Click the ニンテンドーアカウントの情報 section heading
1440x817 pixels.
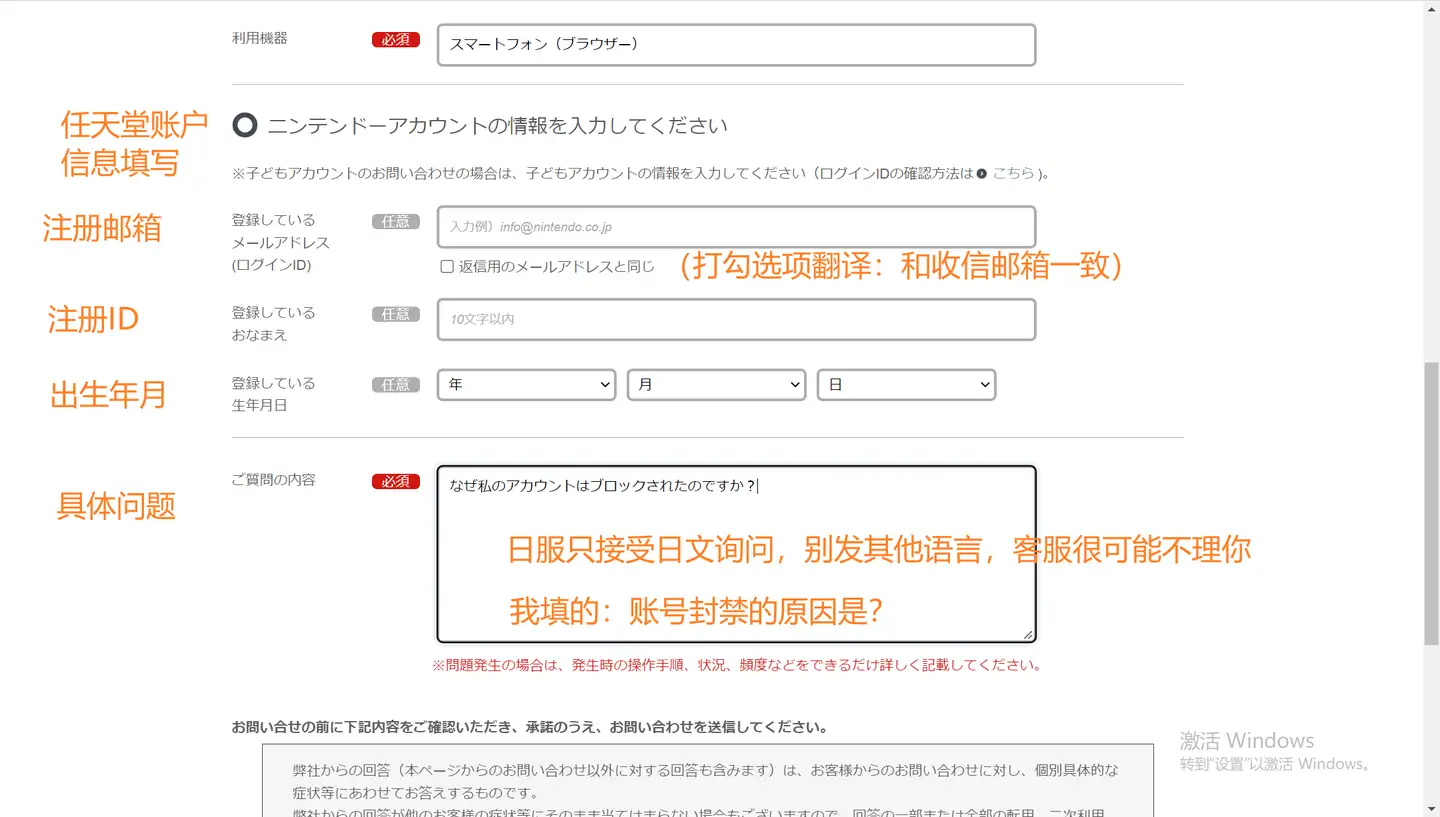click(497, 126)
